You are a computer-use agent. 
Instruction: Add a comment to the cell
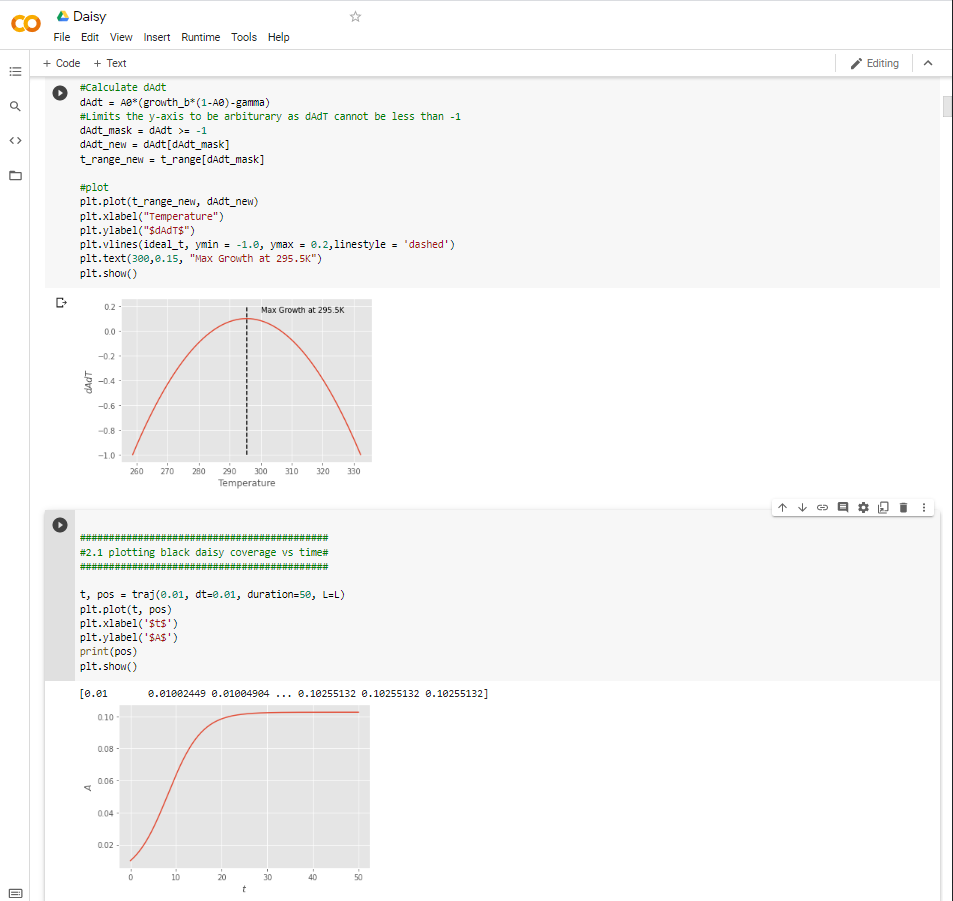[x=843, y=508]
